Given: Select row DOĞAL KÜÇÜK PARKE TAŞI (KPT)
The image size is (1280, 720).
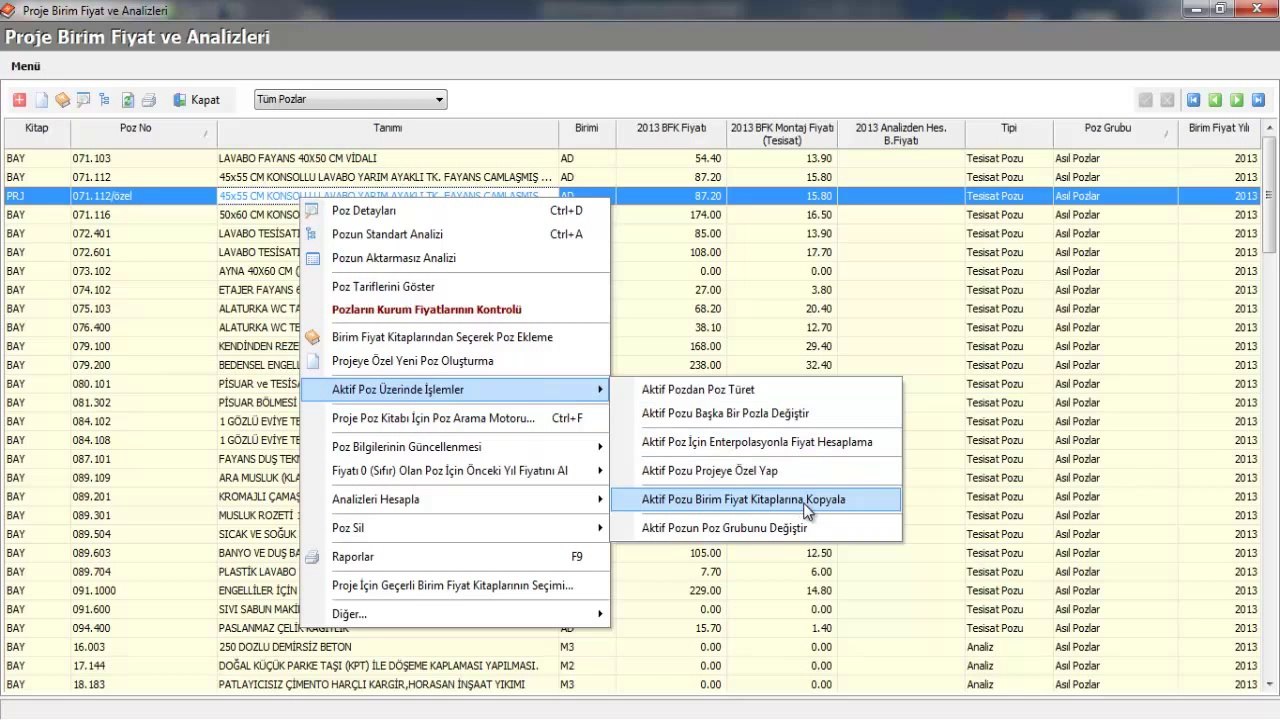Looking at the screenshot, I should (x=632, y=666).
